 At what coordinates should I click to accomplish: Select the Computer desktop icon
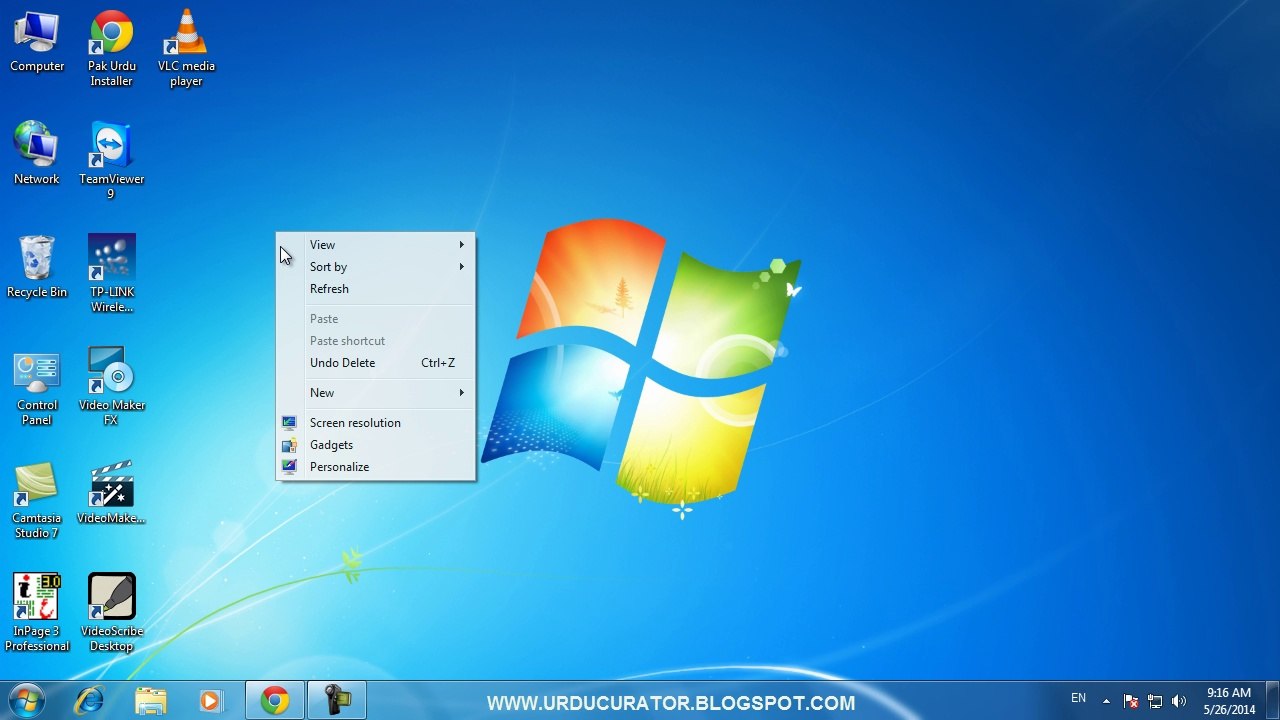(x=37, y=42)
